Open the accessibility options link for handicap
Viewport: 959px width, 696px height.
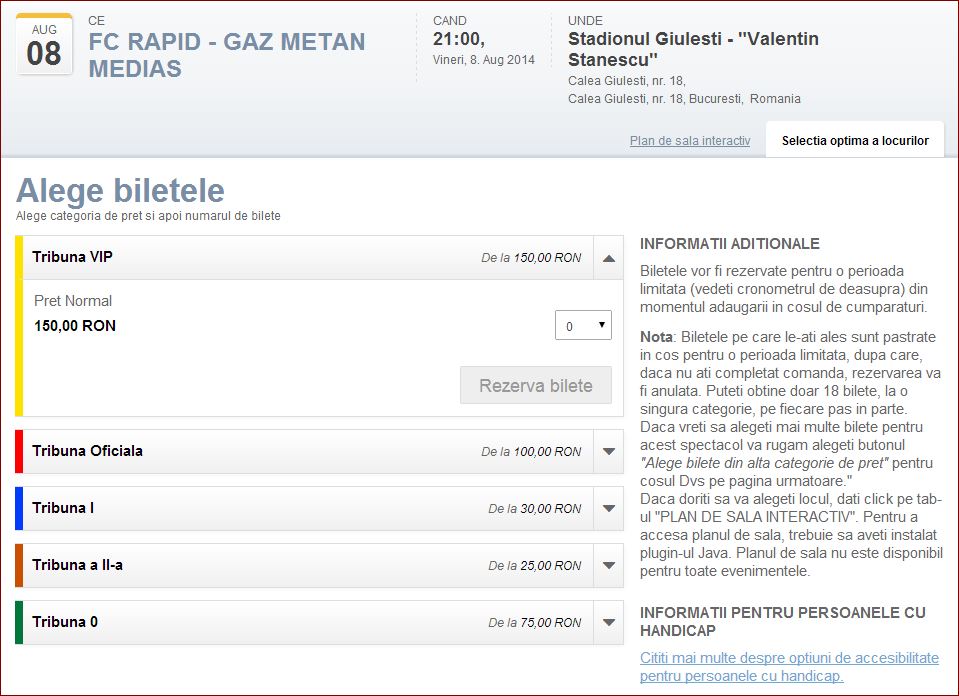point(789,667)
